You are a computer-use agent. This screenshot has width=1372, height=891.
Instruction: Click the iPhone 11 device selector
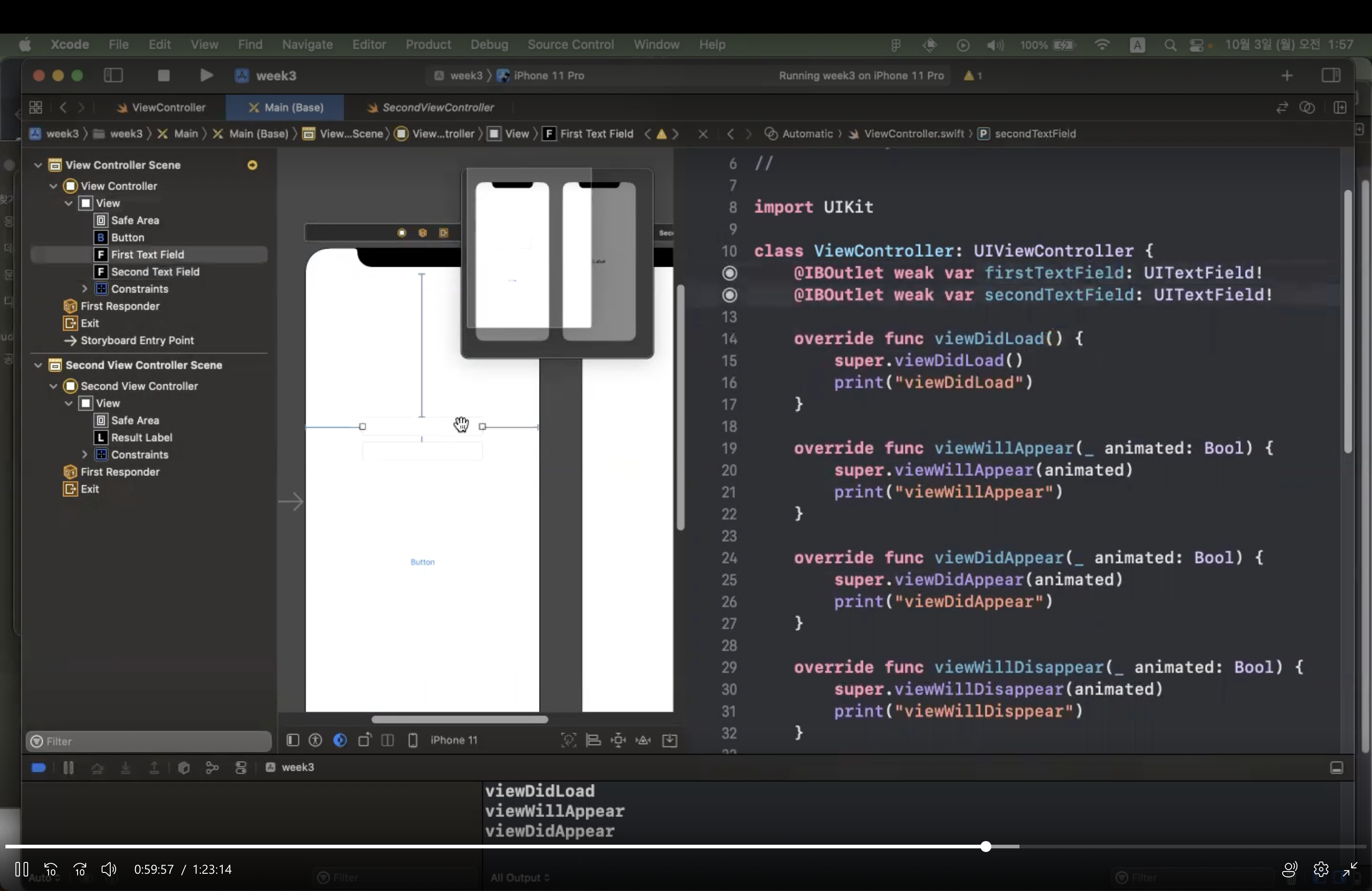[x=454, y=740]
